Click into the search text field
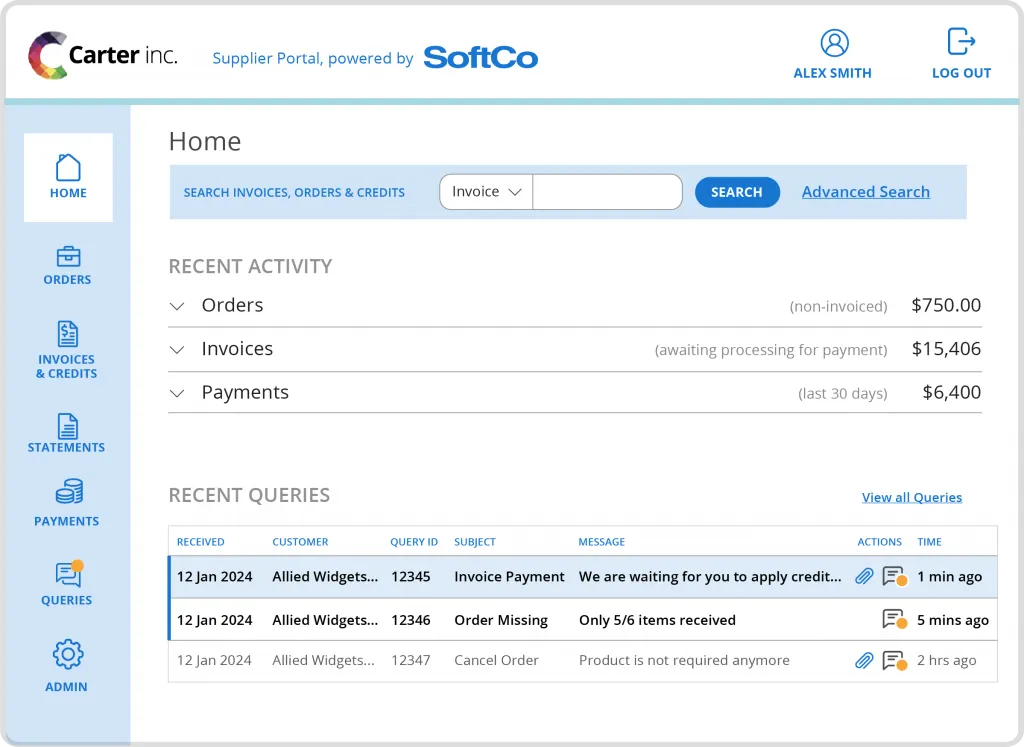Viewport: 1024px width, 747px height. tap(607, 192)
